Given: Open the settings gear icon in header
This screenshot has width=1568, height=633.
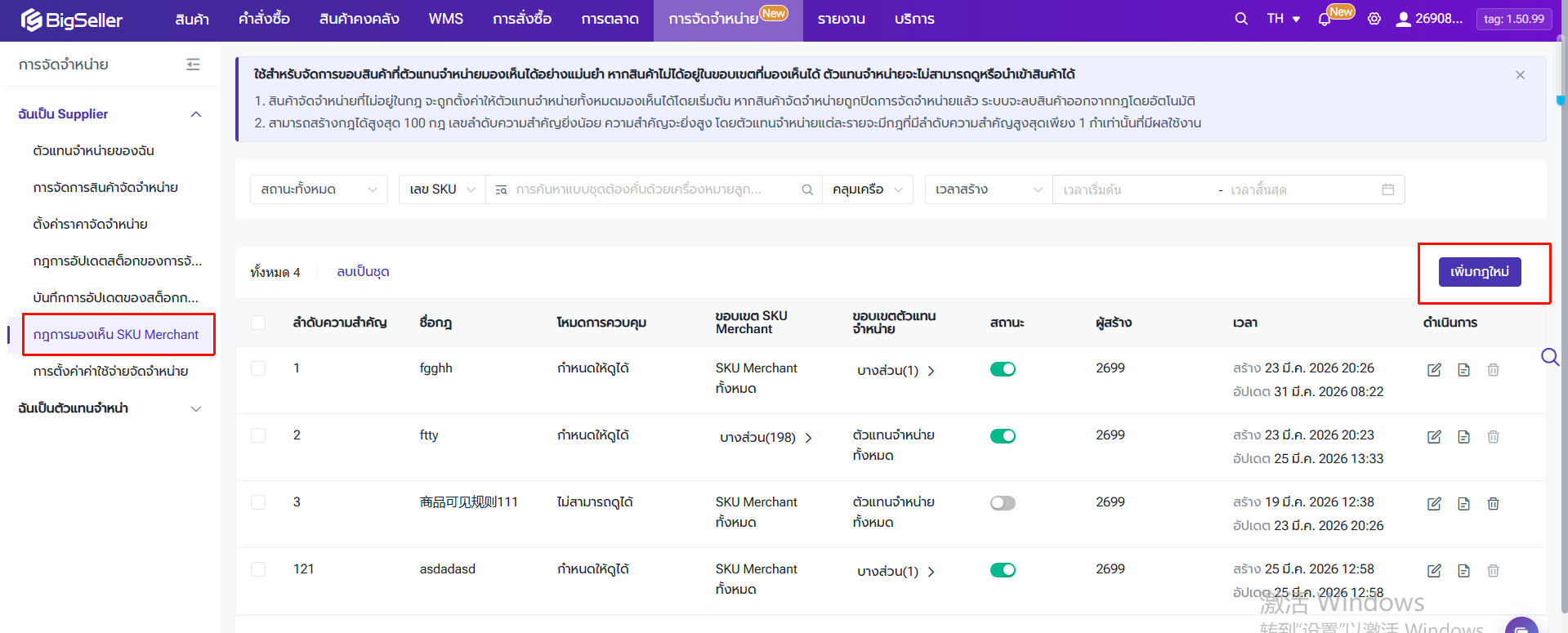Looking at the screenshot, I should (x=1374, y=19).
